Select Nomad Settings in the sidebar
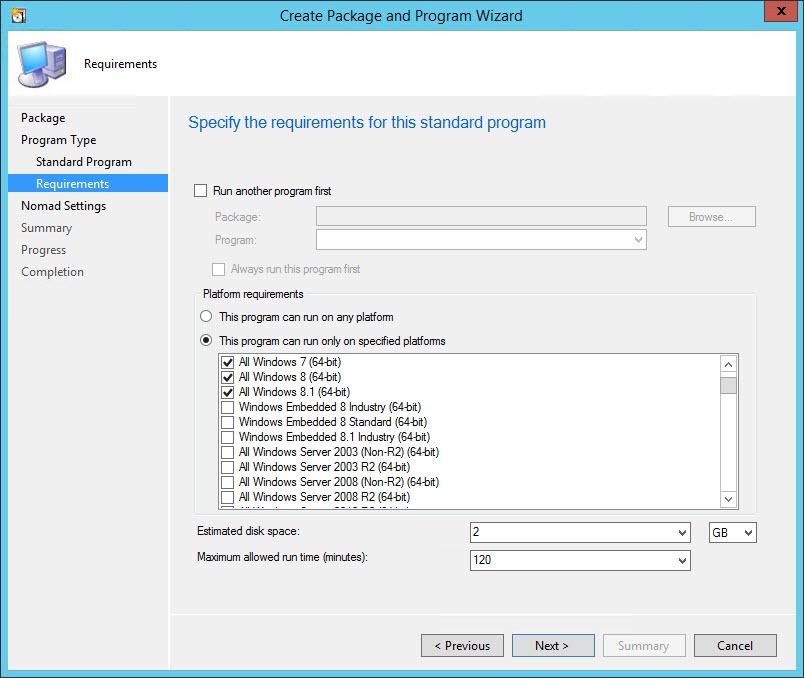The width and height of the screenshot is (804, 678). [63, 206]
